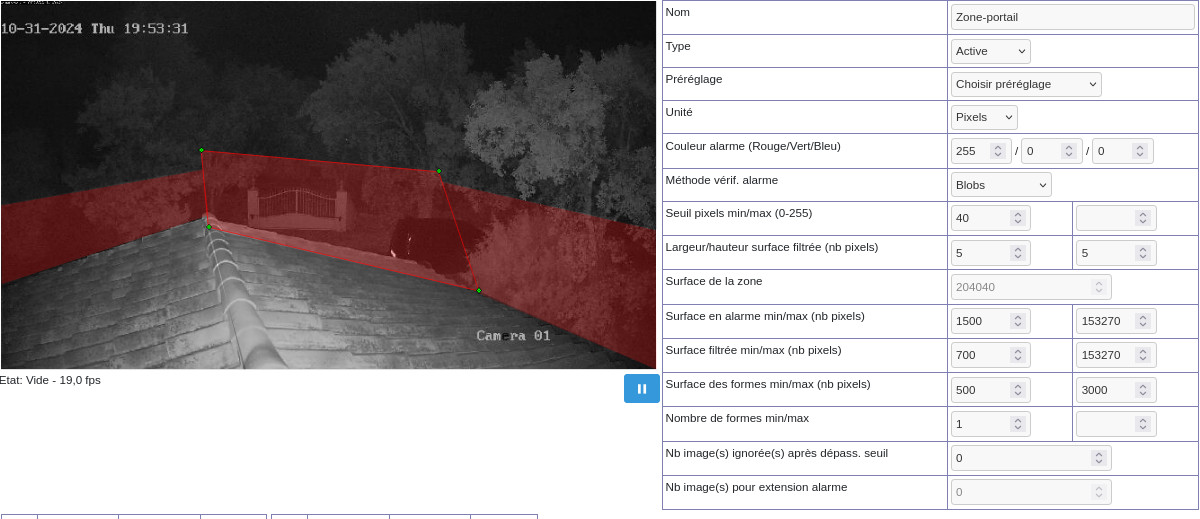The height and width of the screenshot is (519, 1200).
Task: Click the Largeur surface filtrée field
Action: pos(991,252)
